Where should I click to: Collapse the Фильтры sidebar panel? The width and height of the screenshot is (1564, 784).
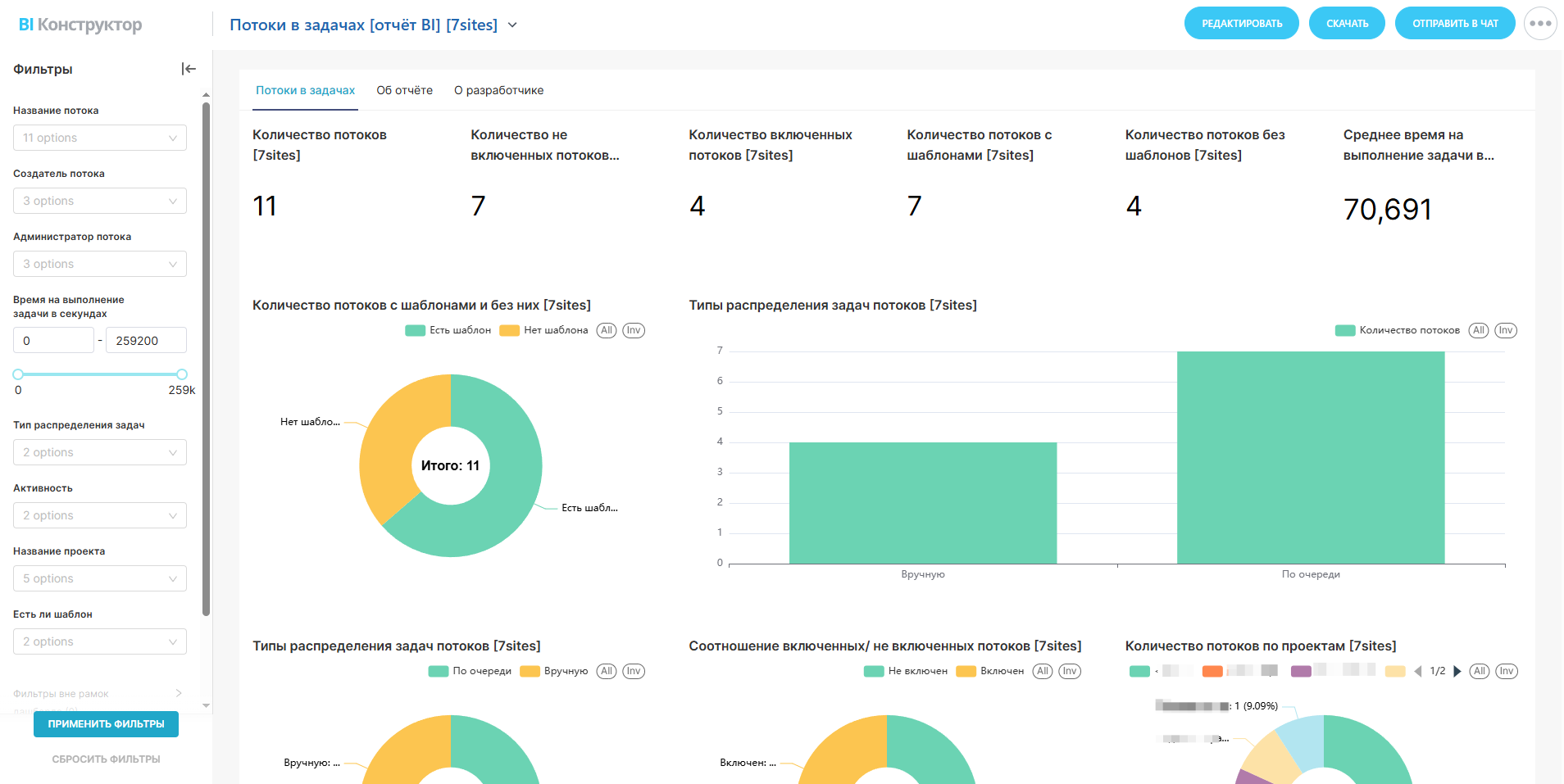[x=189, y=69]
